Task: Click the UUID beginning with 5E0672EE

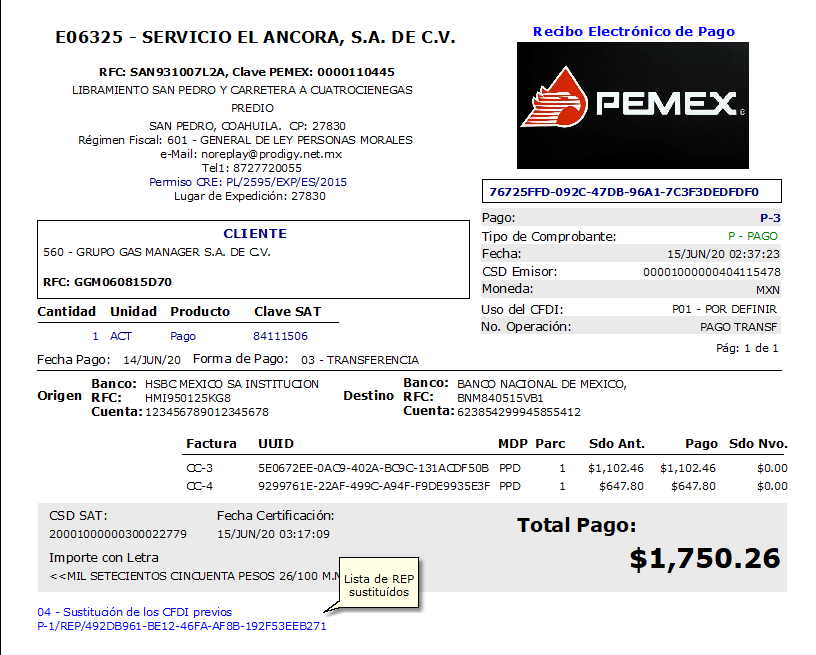Action: [x=373, y=468]
